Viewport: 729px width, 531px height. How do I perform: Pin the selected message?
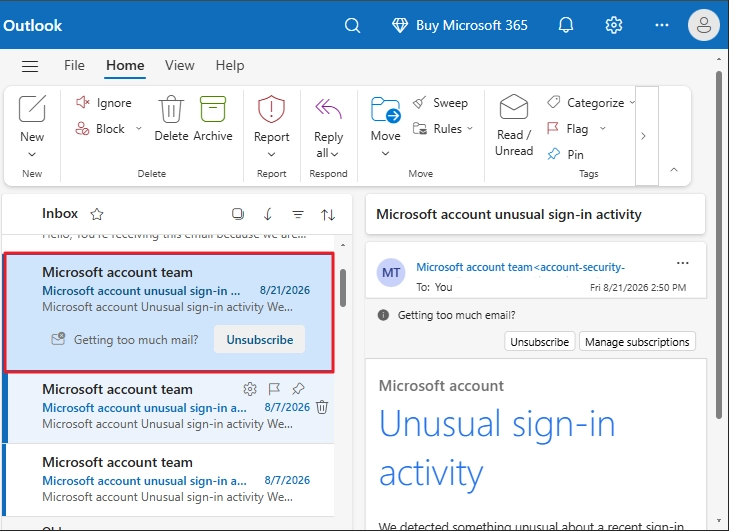coord(565,154)
